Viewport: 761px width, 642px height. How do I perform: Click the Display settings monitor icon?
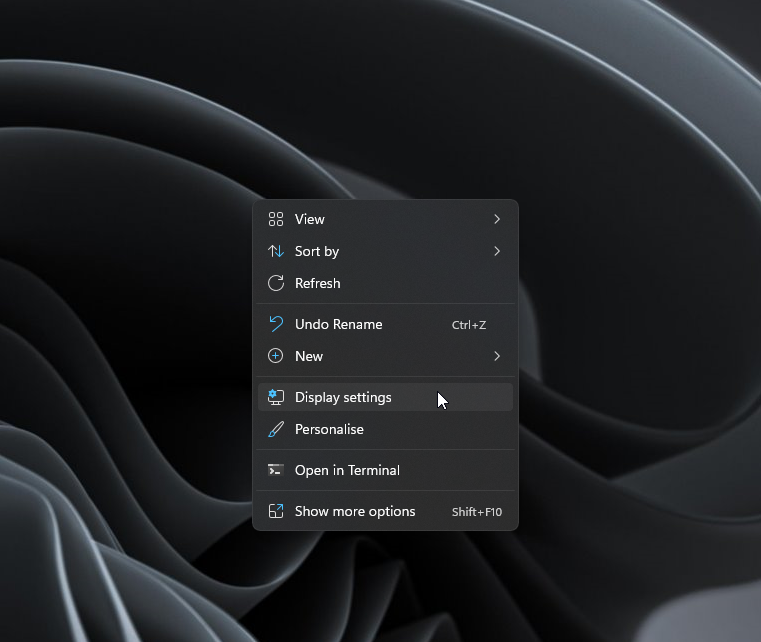tap(276, 397)
